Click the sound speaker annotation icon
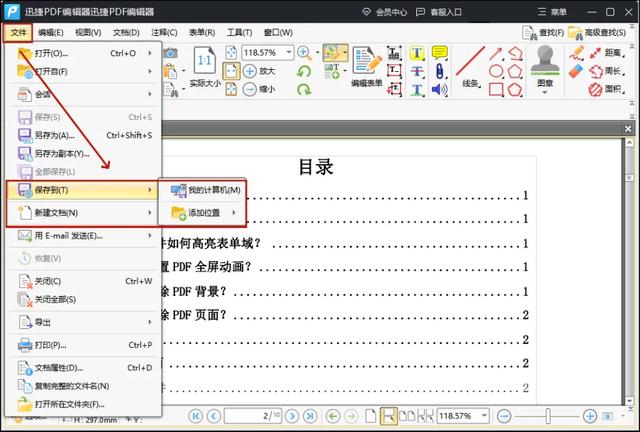 click(439, 90)
